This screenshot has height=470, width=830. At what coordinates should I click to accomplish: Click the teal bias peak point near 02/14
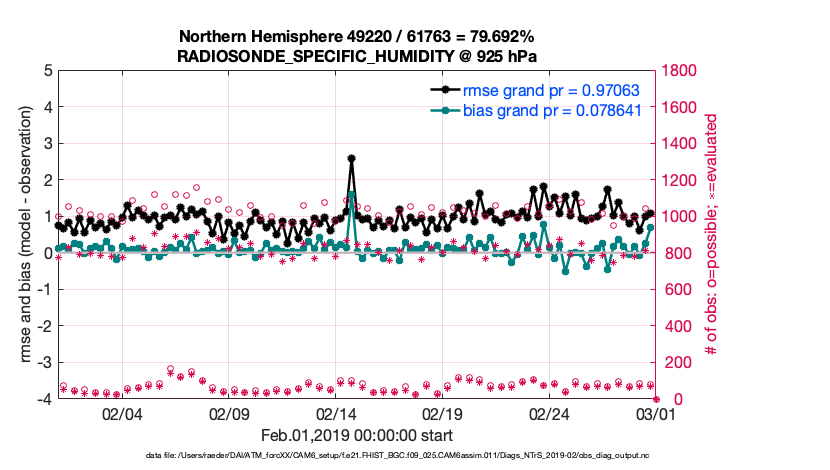pos(351,193)
